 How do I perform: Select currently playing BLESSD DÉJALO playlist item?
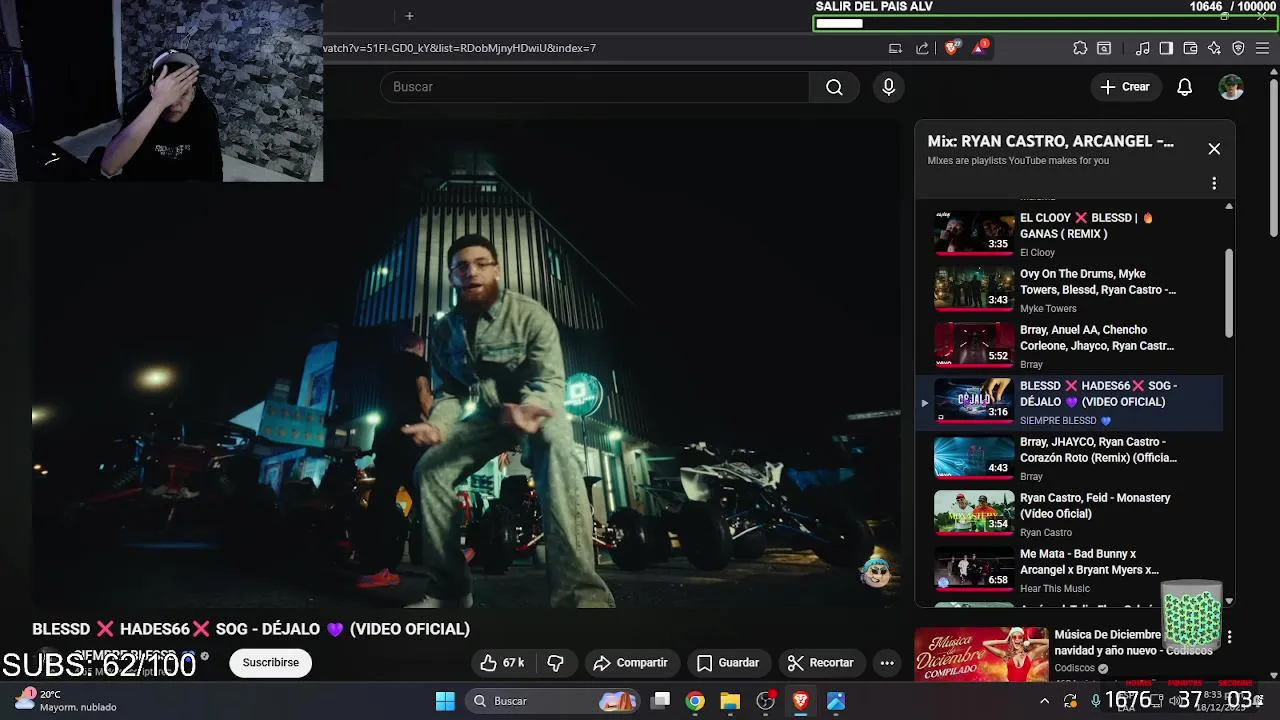1069,402
